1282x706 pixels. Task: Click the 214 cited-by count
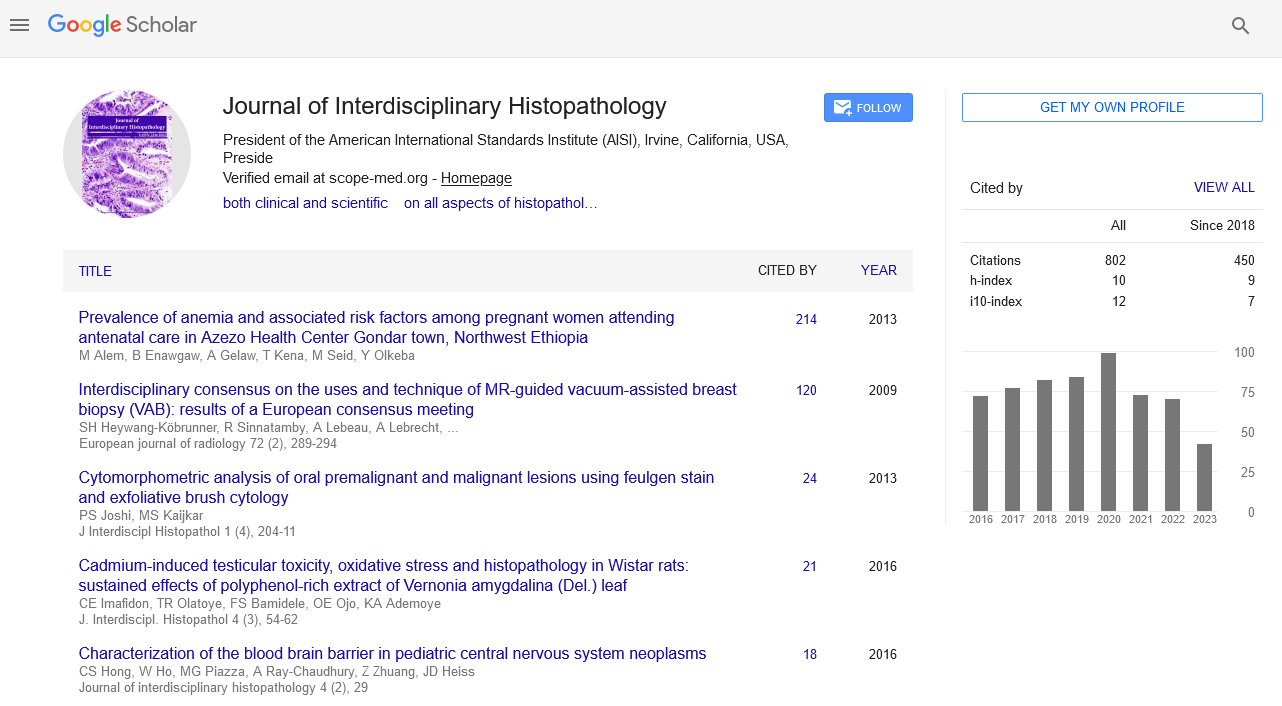(x=806, y=320)
